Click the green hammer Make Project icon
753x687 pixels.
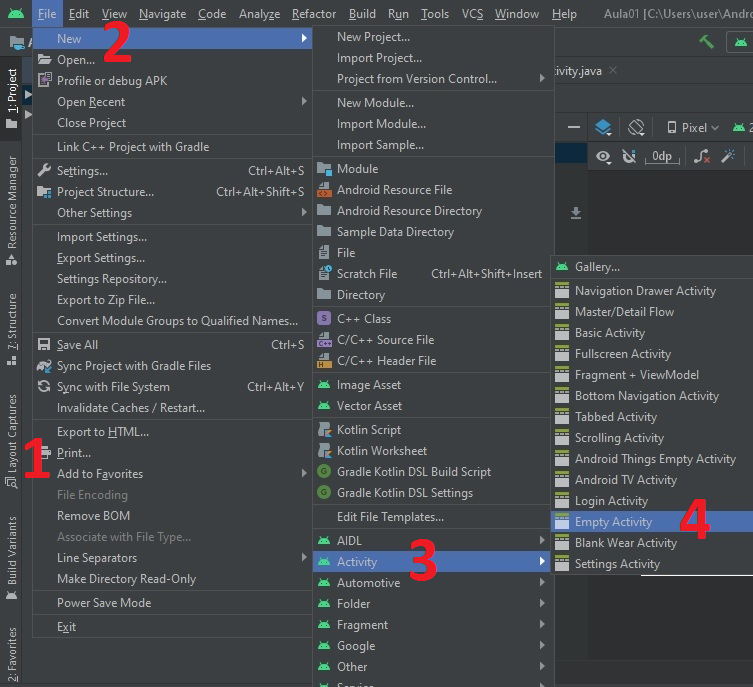(706, 42)
